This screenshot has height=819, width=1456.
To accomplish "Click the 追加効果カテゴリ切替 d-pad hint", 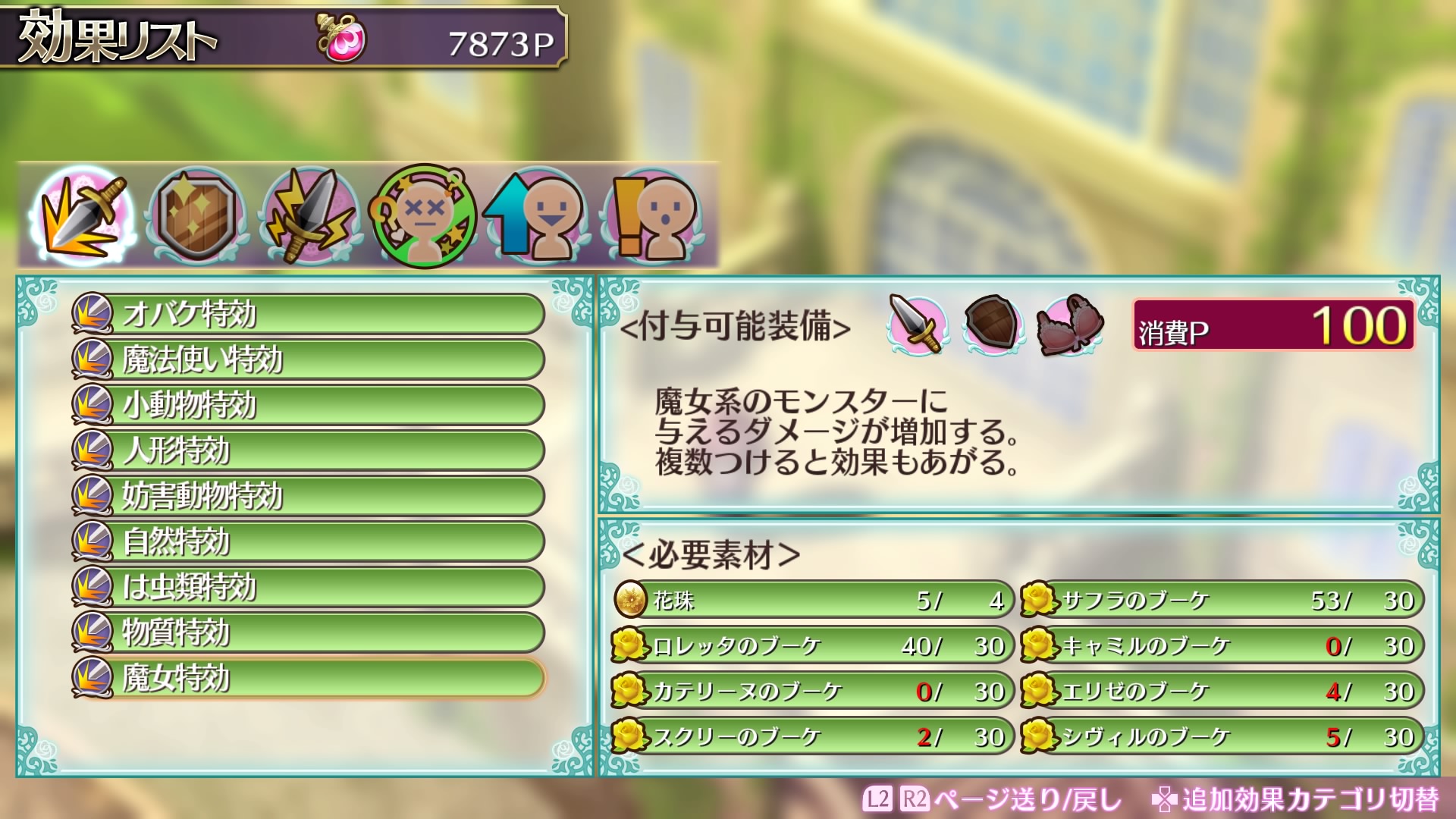I will click(1295, 799).
